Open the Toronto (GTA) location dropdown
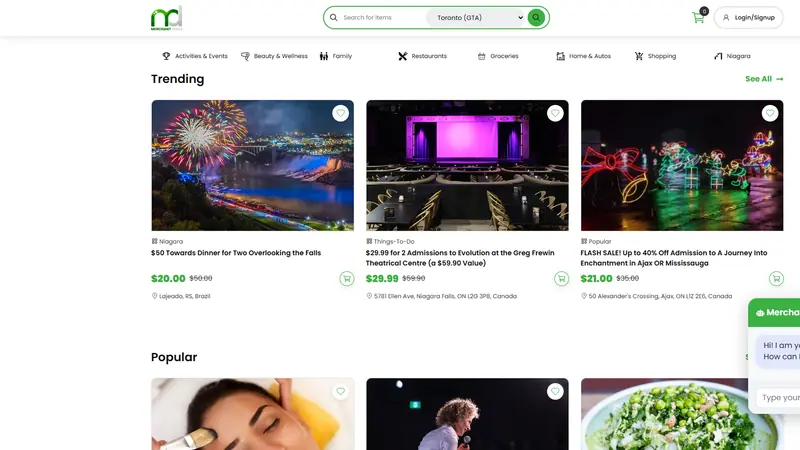The width and height of the screenshot is (800, 450). (476, 17)
